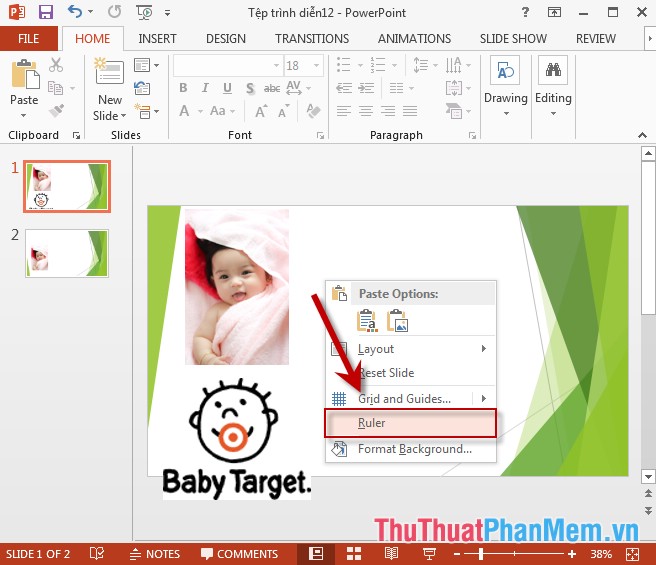This screenshot has width=656, height=565.
Task: Increase list indent level
Action: (x=366, y=88)
